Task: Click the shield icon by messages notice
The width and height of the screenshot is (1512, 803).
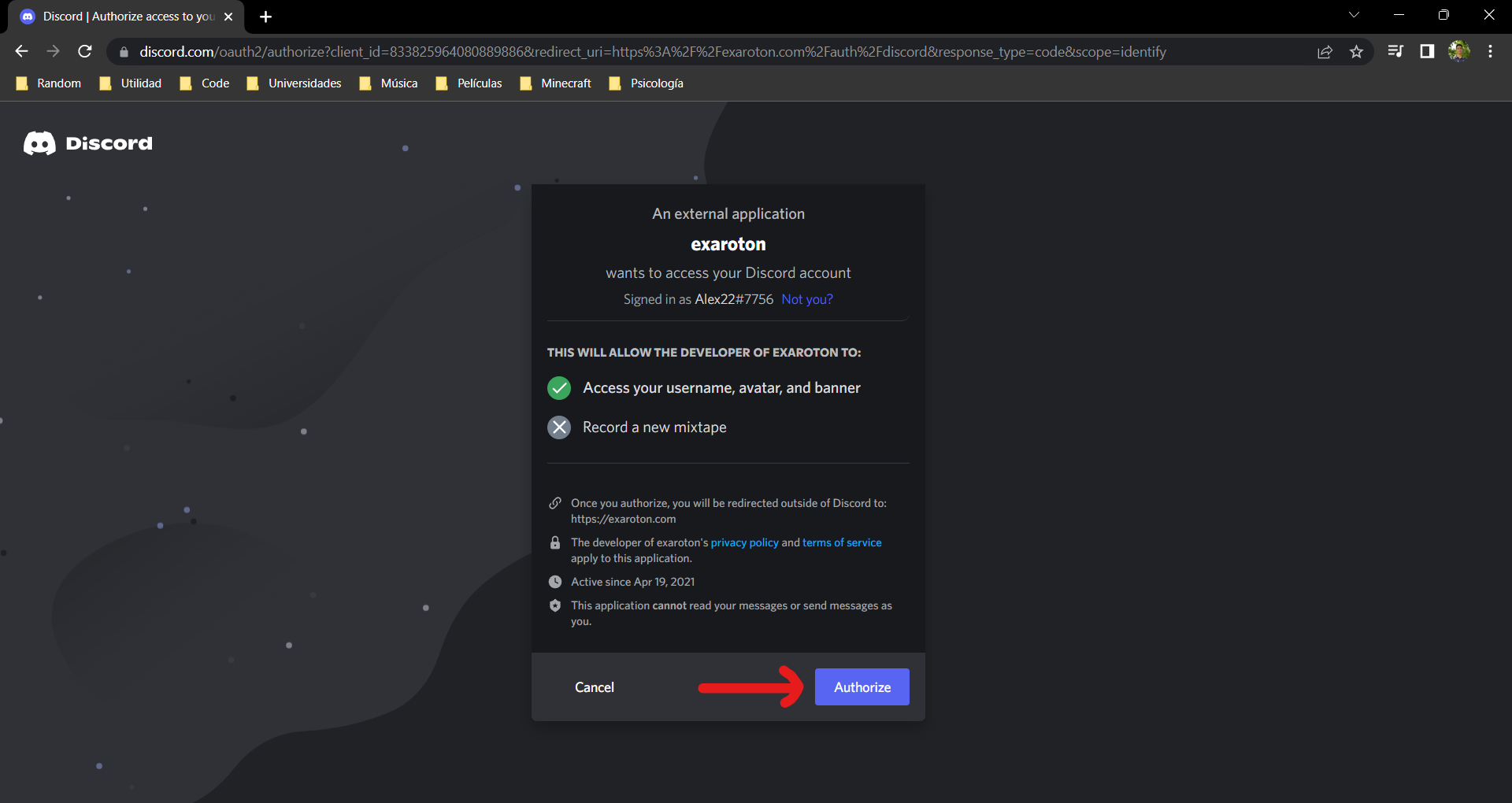Action: [555, 605]
